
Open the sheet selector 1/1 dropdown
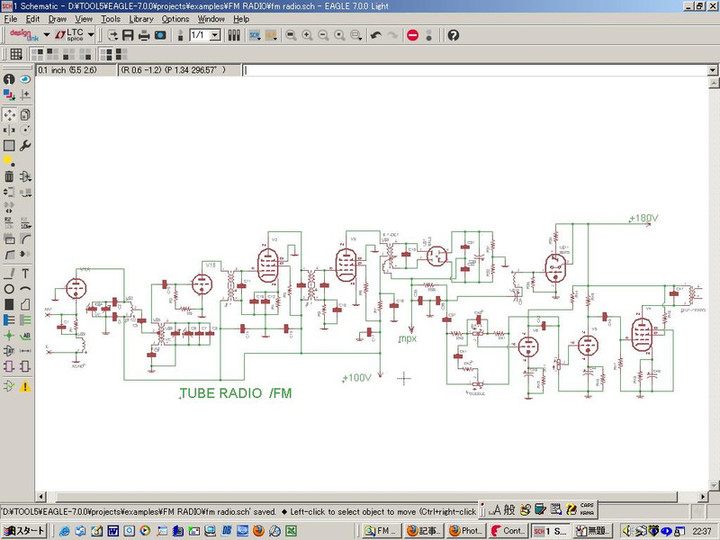215,35
